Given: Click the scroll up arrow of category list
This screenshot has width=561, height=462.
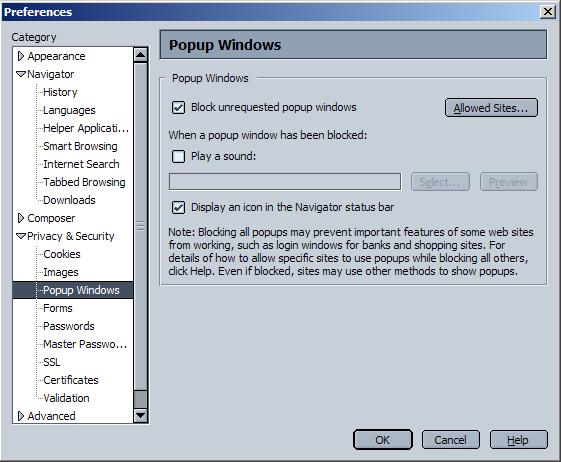Looking at the screenshot, I should pyautogui.click(x=141, y=55).
